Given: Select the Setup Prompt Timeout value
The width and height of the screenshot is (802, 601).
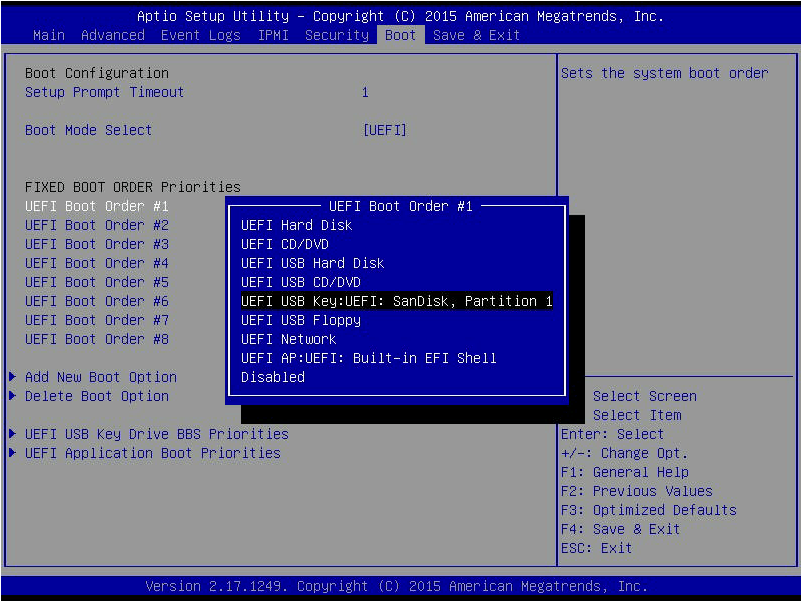Looking at the screenshot, I should point(365,92).
